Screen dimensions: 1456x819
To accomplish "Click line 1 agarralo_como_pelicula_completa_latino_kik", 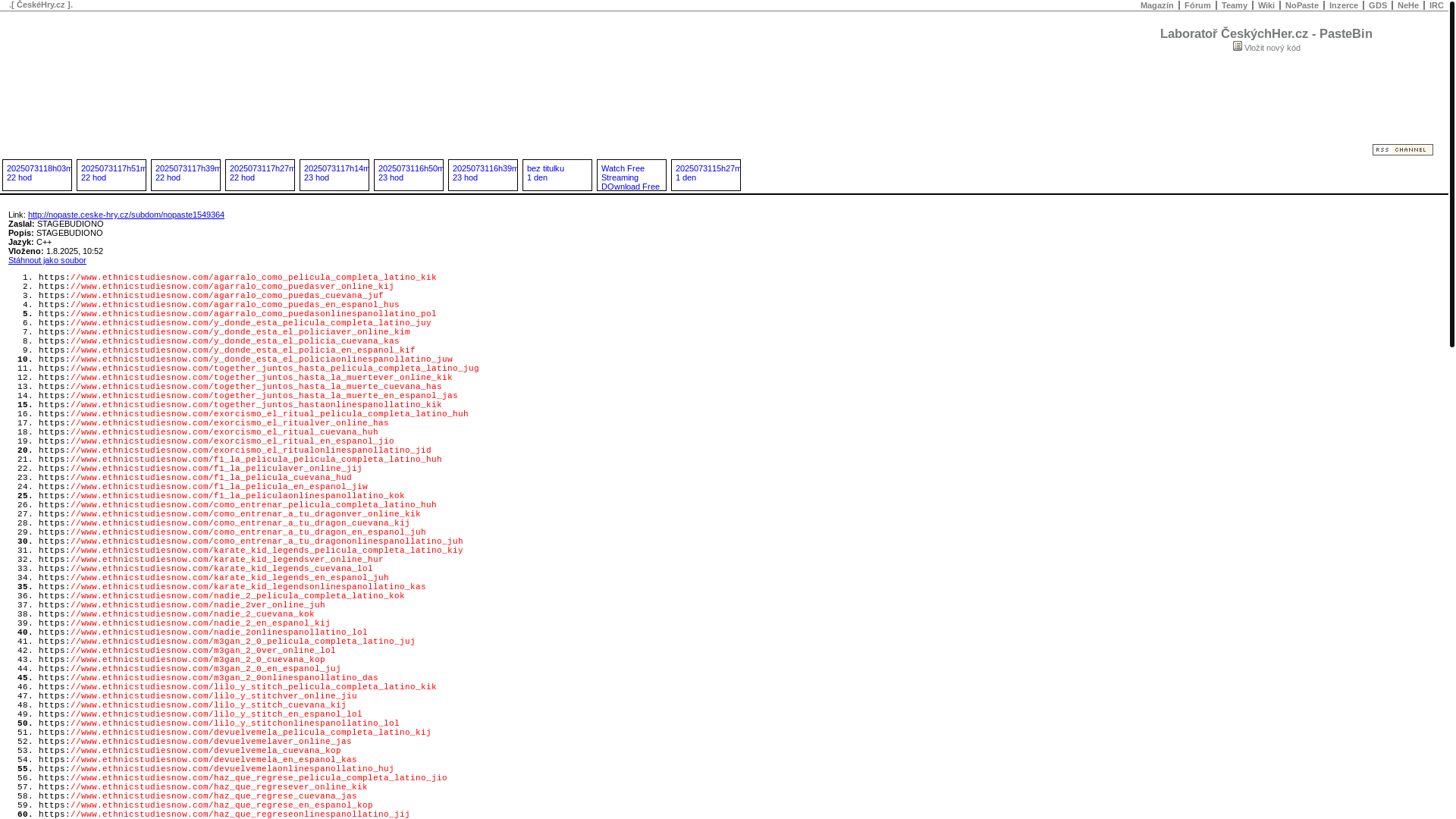I will point(237,278).
